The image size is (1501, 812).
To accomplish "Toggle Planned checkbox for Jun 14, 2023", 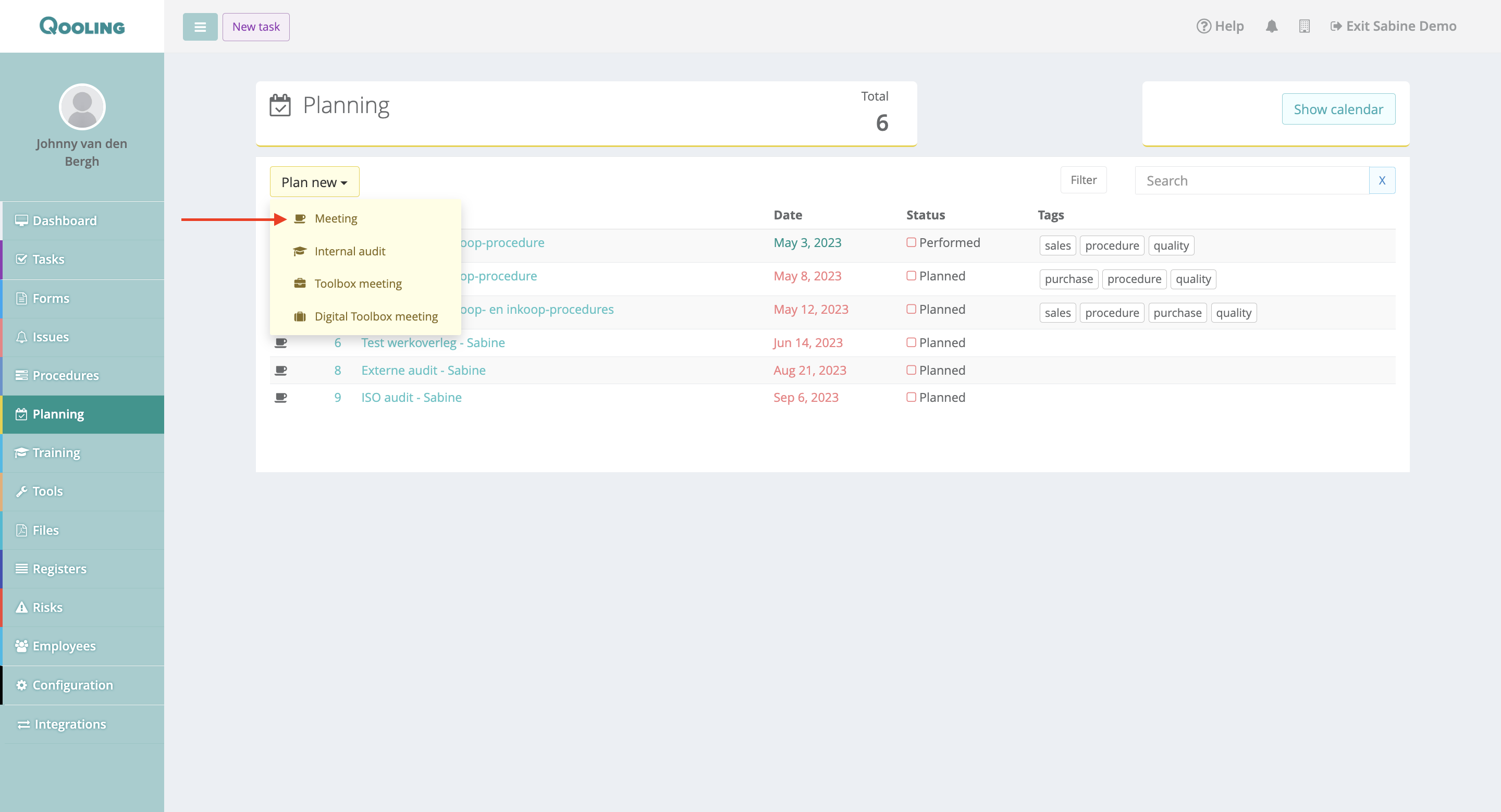I will click(911, 342).
